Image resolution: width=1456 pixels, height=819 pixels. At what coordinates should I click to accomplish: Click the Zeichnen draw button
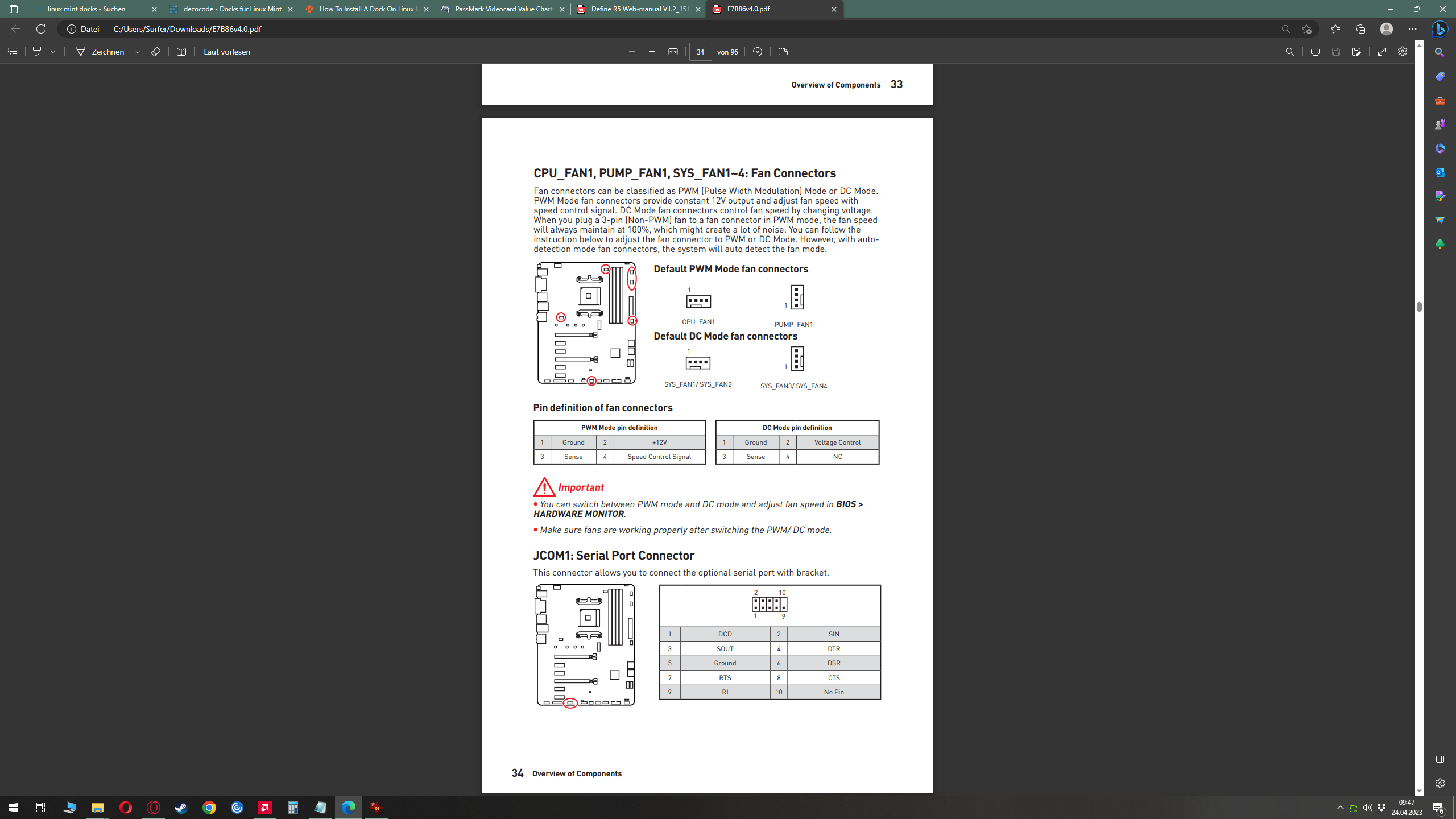click(100, 52)
